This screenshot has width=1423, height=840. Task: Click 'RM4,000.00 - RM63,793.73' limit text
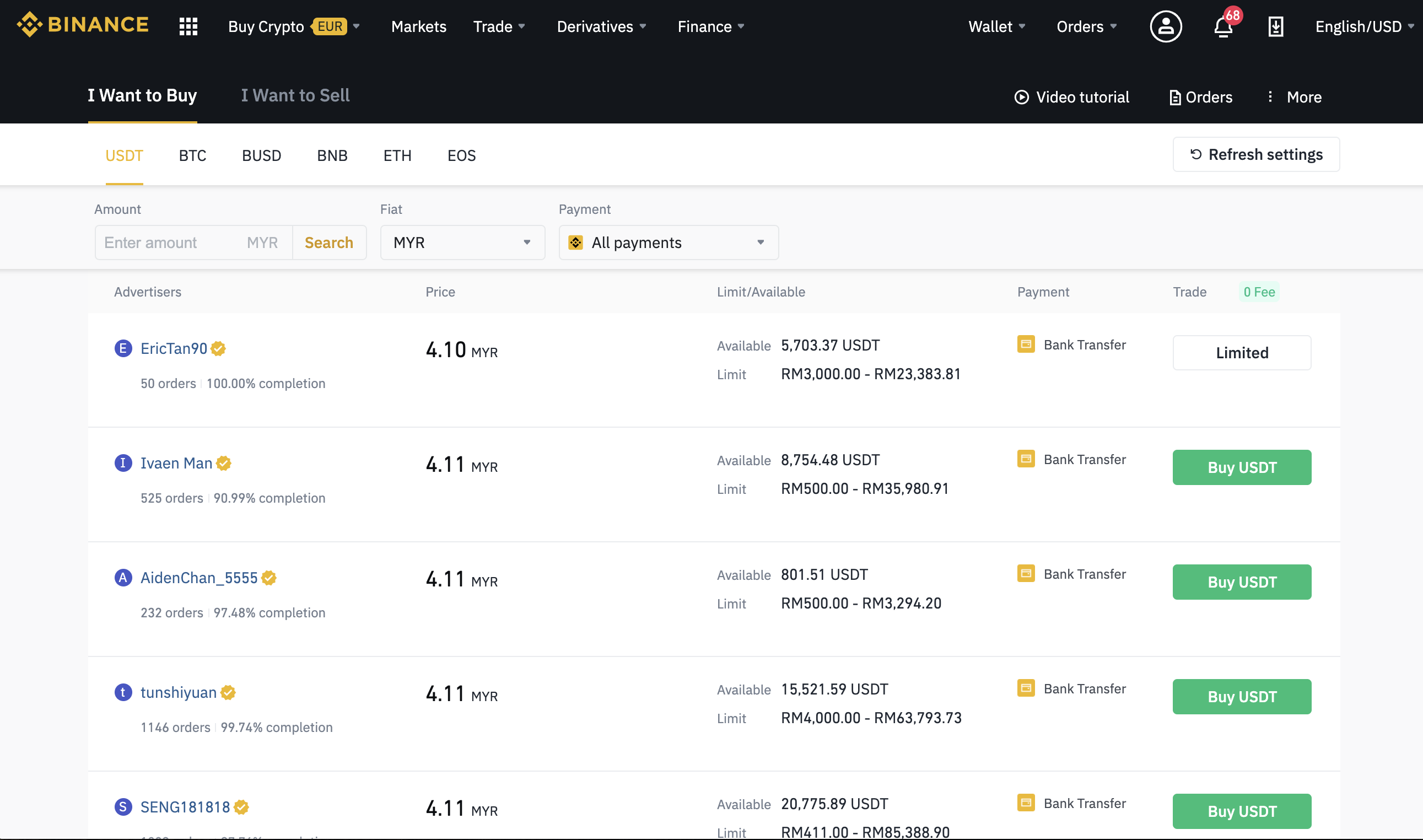click(871, 718)
